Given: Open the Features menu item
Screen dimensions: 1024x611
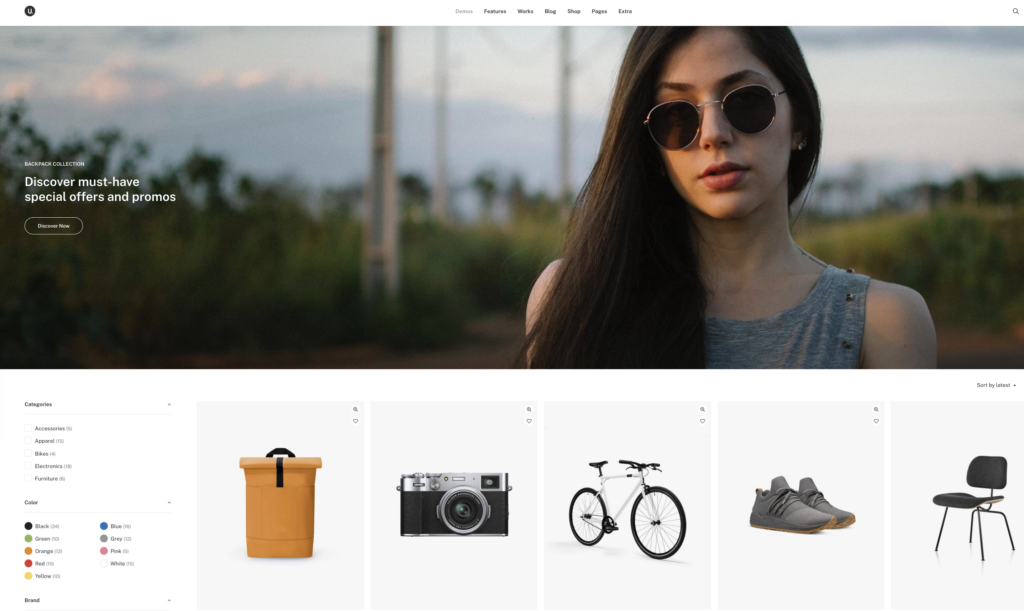Looking at the screenshot, I should click(x=495, y=11).
